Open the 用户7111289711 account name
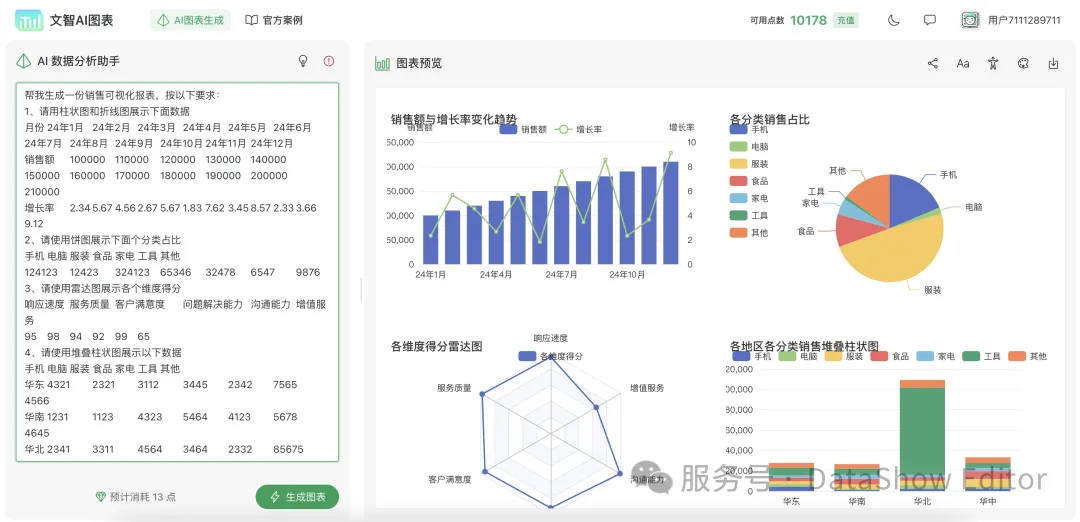 tap(1024, 21)
